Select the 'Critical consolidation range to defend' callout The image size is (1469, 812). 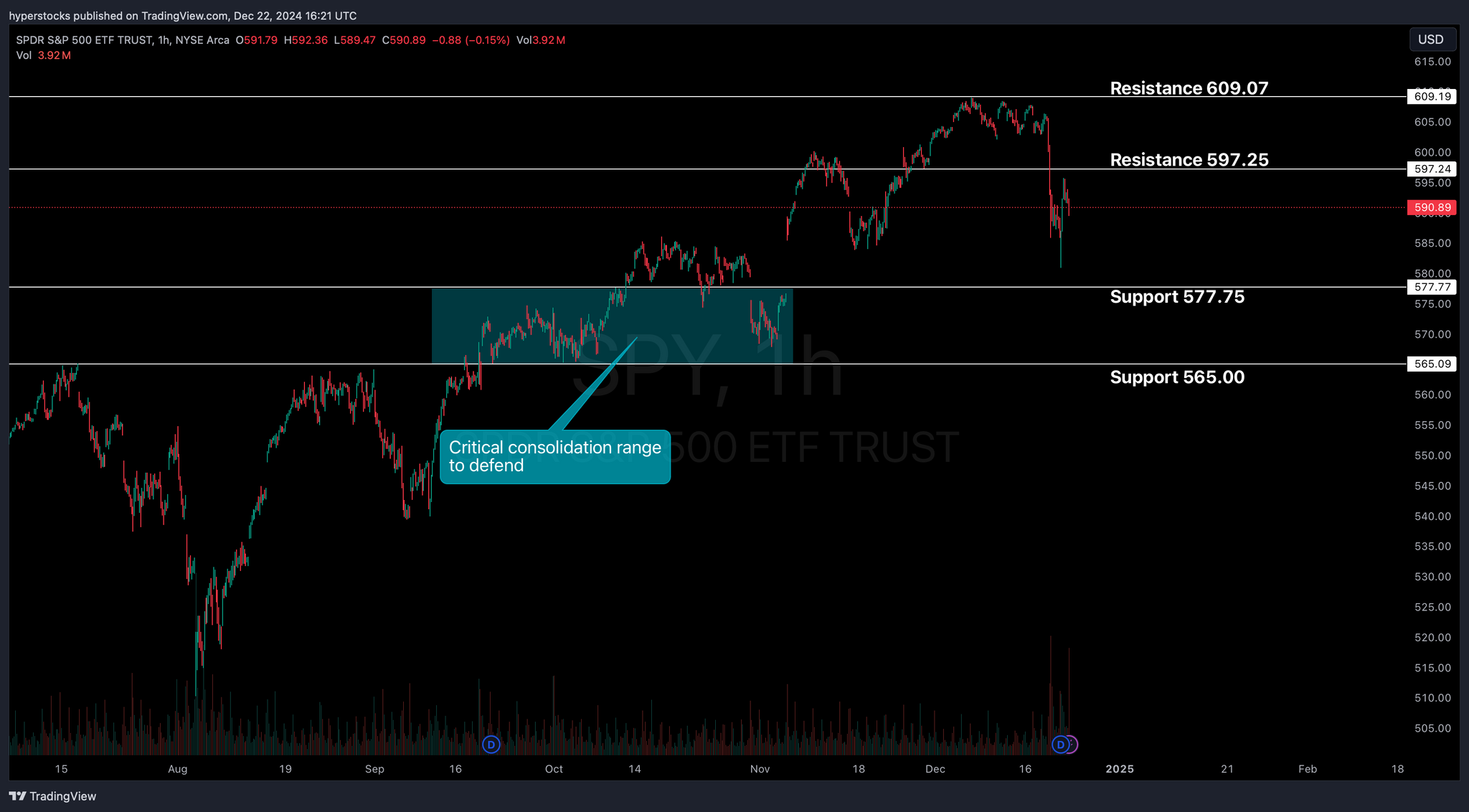pyautogui.click(x=555, y=457)
